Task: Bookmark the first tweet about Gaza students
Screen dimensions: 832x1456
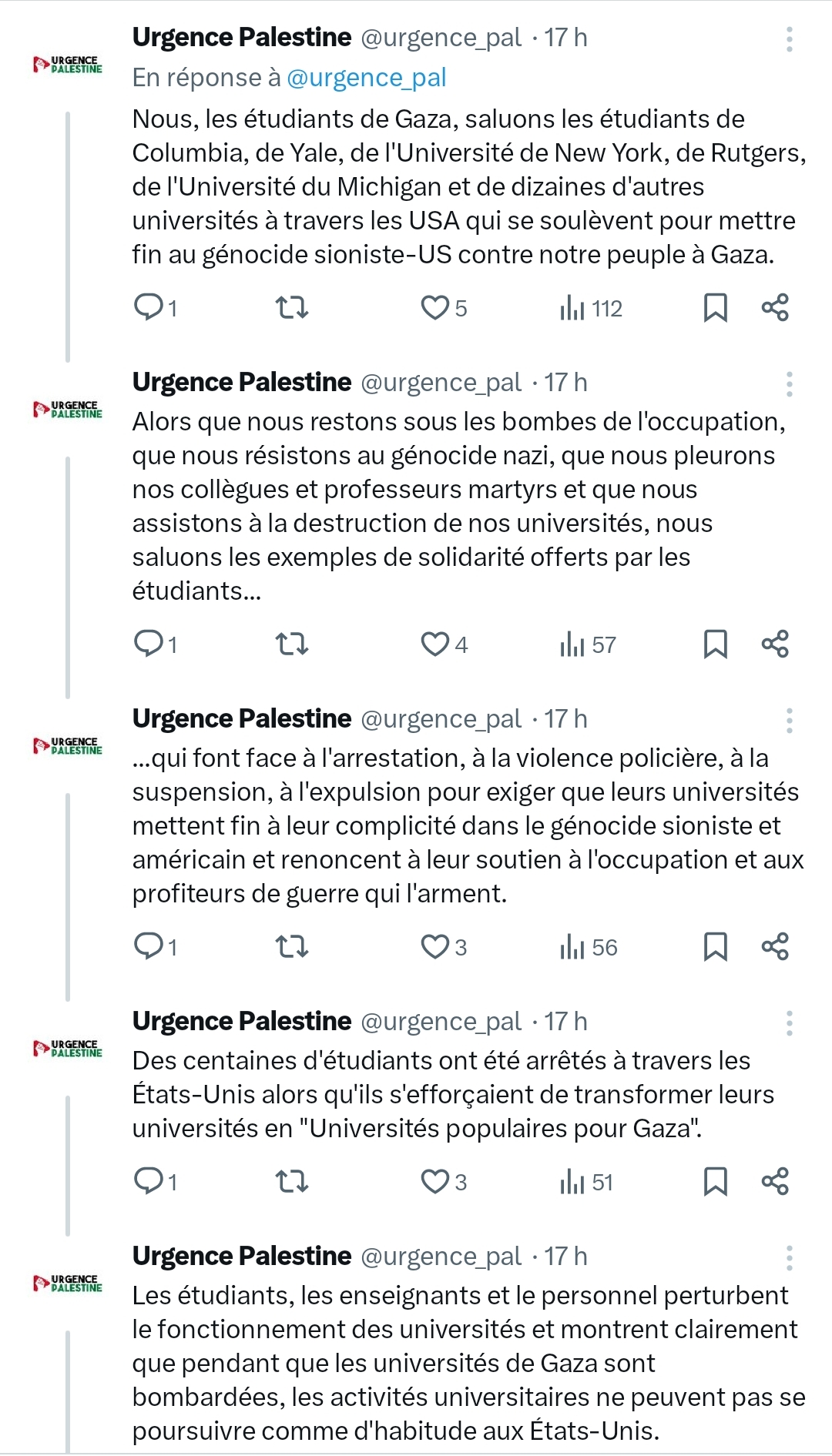Action: [715, 307]
